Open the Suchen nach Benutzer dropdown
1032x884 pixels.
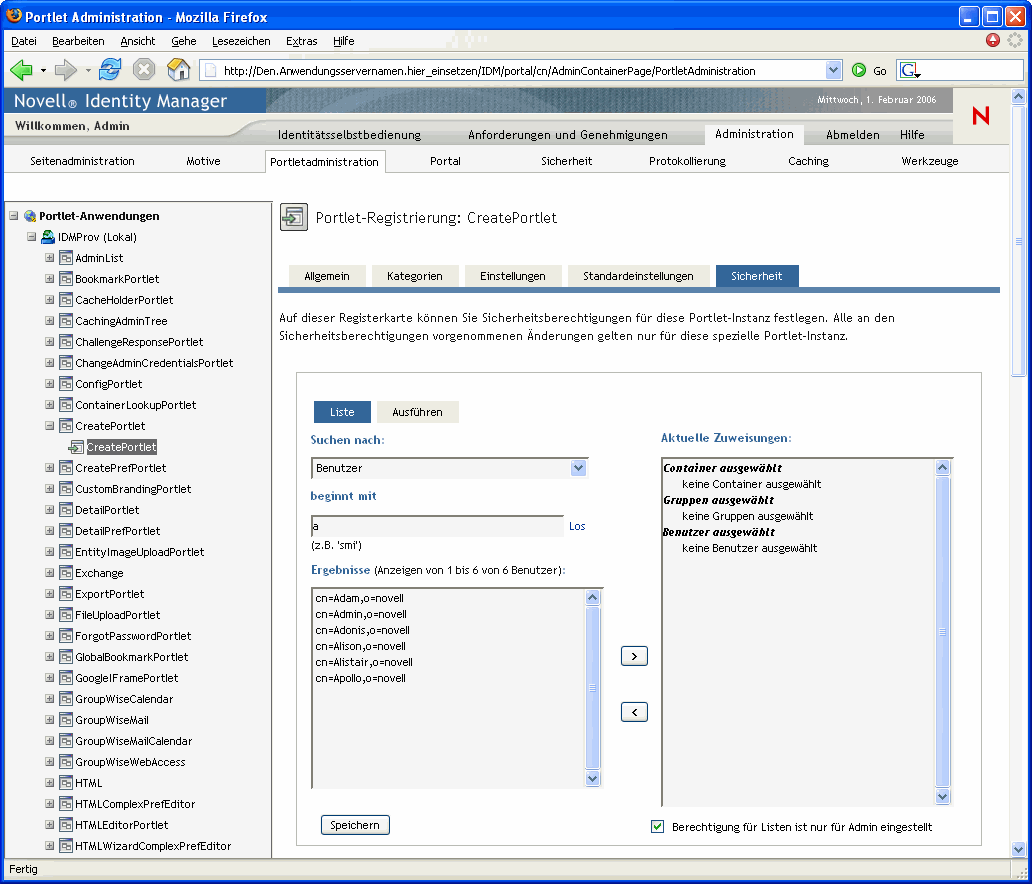coord(578,468)
